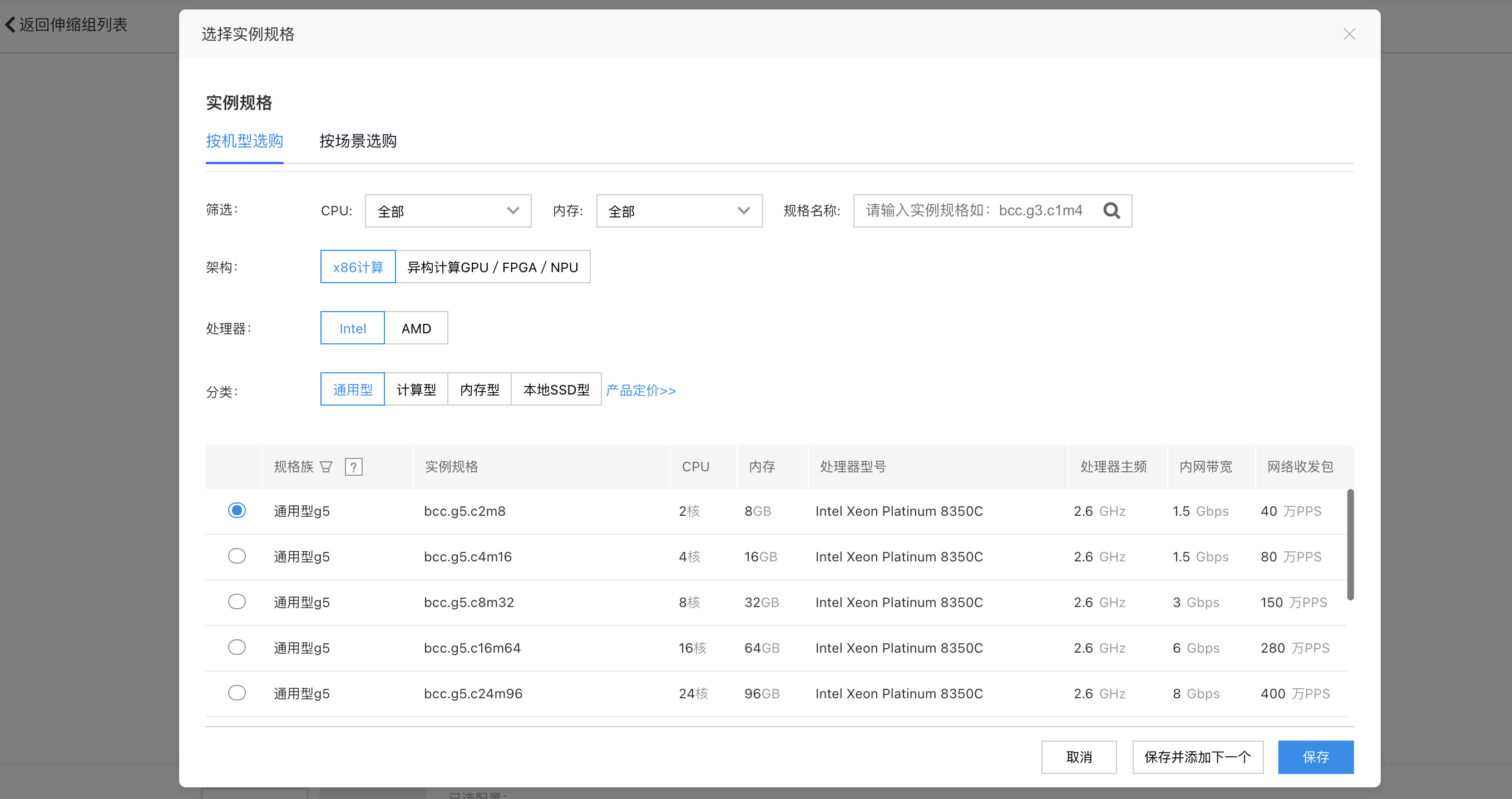Click the bcc.g5.c8m32 spec name
The width and height of the screenshot is (1512, 799).
[469, 603]
